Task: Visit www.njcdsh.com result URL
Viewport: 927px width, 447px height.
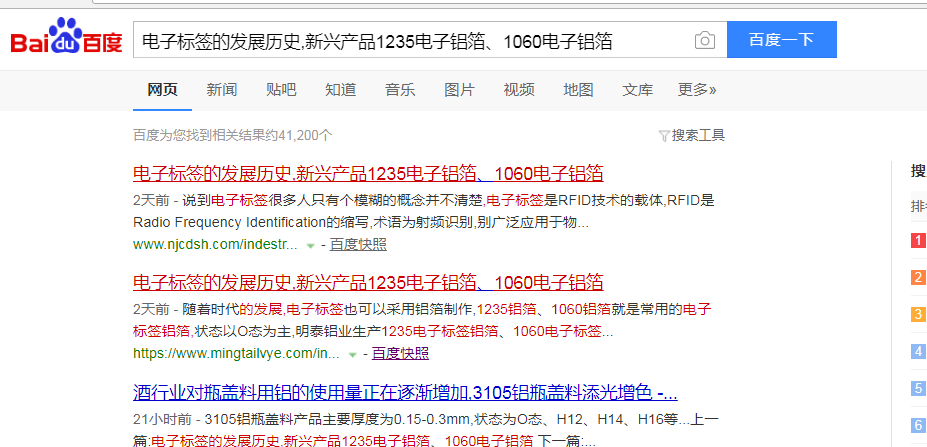Action: click(215, 245)
